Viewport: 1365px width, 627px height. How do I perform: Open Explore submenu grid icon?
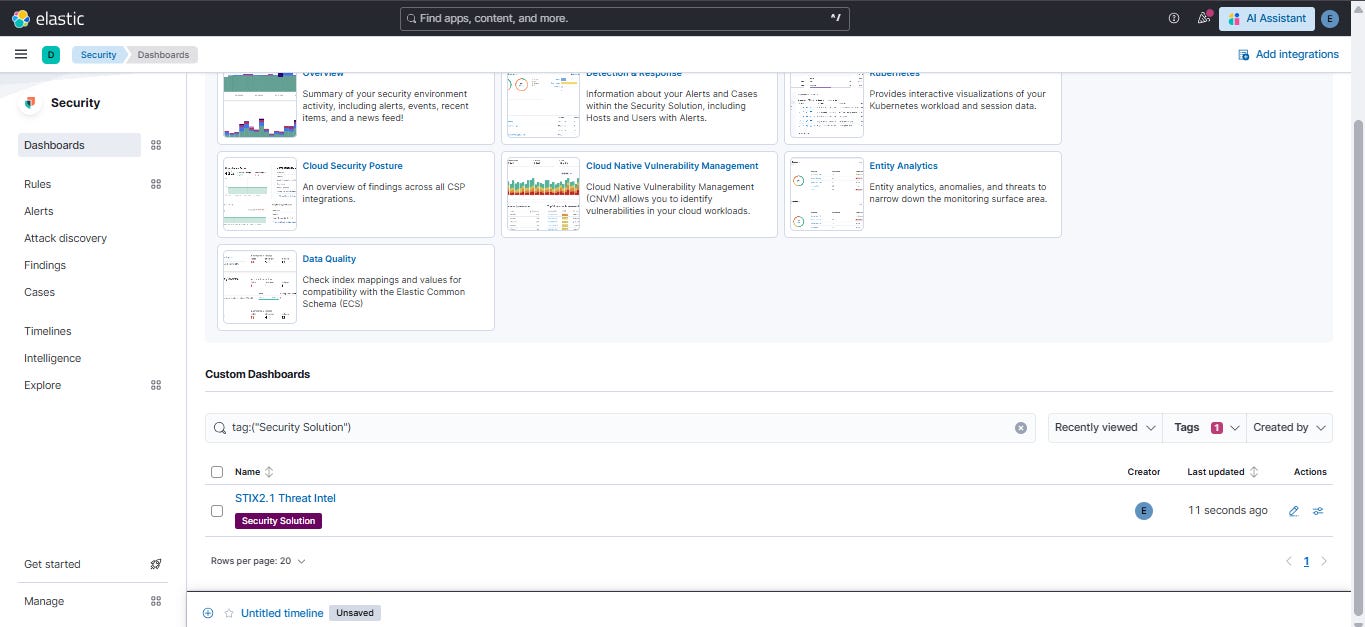tap(156, 385)
